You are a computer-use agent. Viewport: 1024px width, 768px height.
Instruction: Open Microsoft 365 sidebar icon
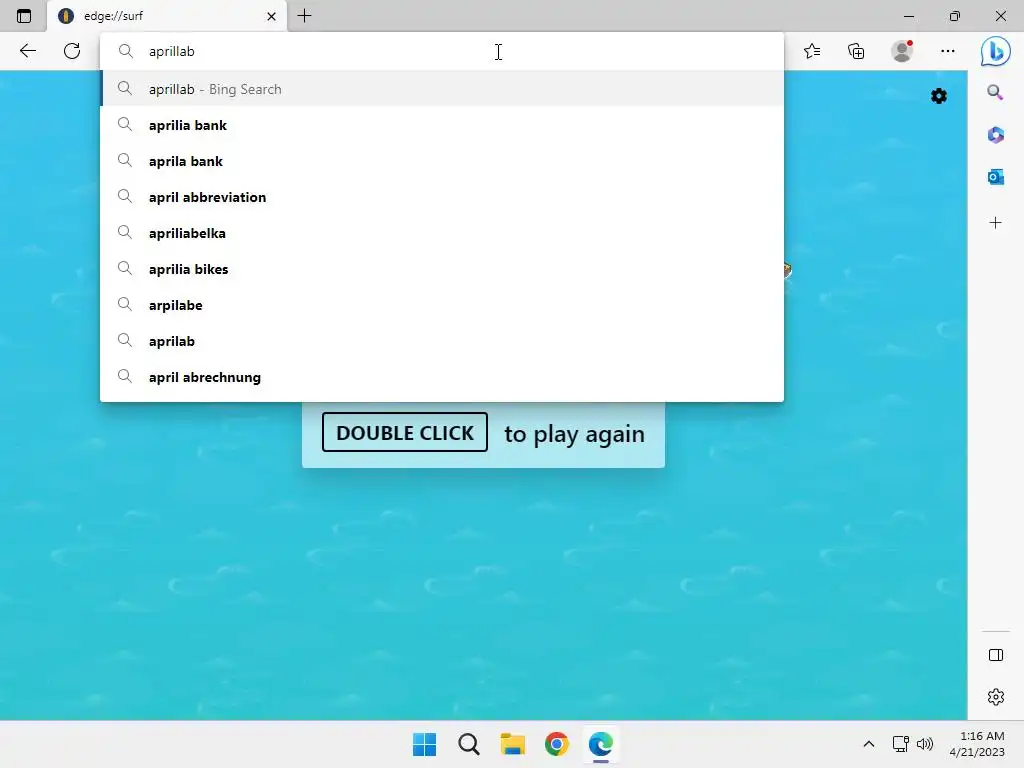pyautogui.click(x=995, y=135)
